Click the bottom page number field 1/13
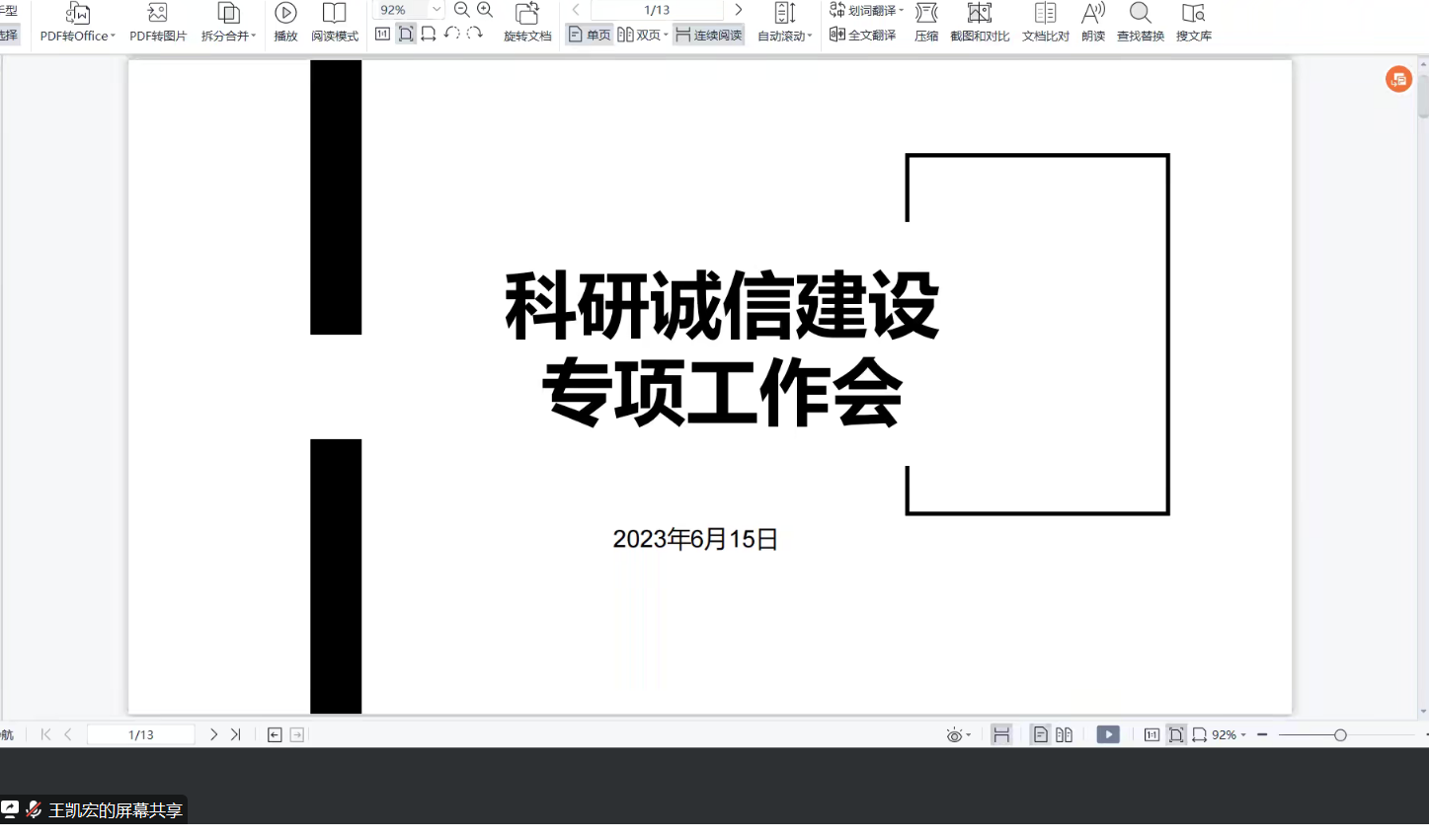The image size is (1429, 840). 140,734
